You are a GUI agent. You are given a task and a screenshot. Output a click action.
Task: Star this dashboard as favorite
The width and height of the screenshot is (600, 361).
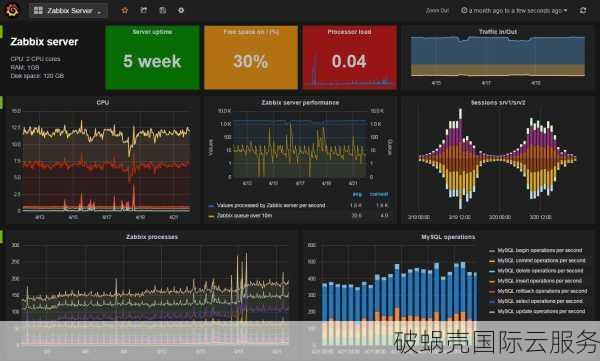(x=125, y=10)
